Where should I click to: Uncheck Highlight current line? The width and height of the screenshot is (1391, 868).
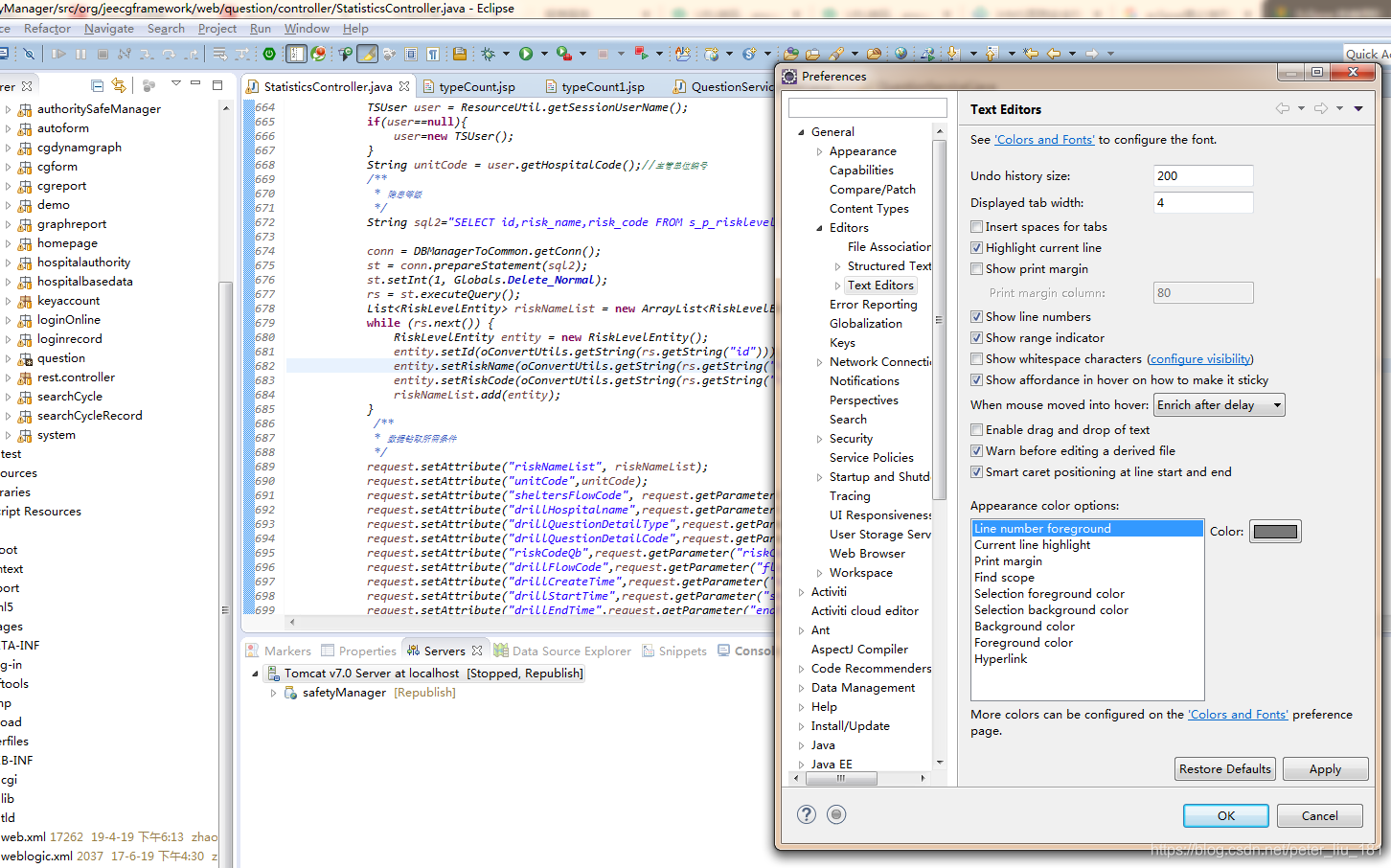pyautogui.click(x=976, y=248)
